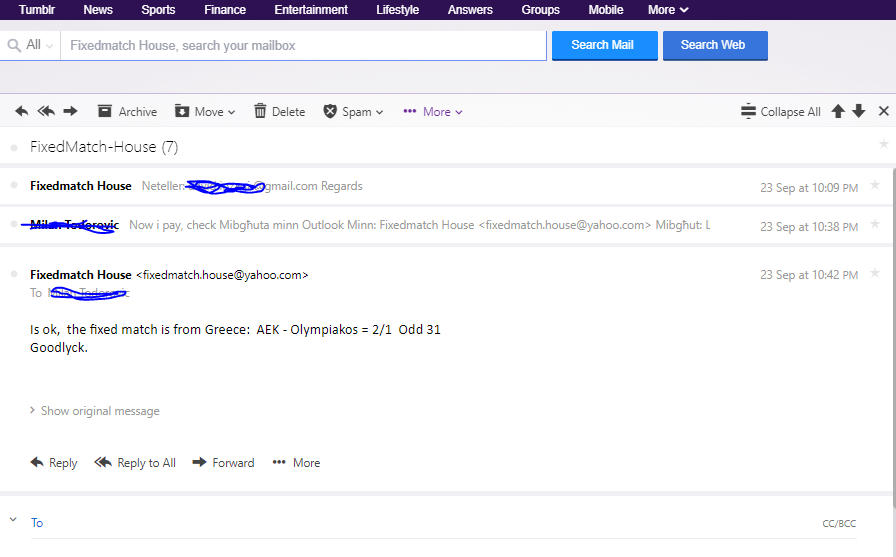
Task: Star the 10:42 PM message
Action: [874, 273]
